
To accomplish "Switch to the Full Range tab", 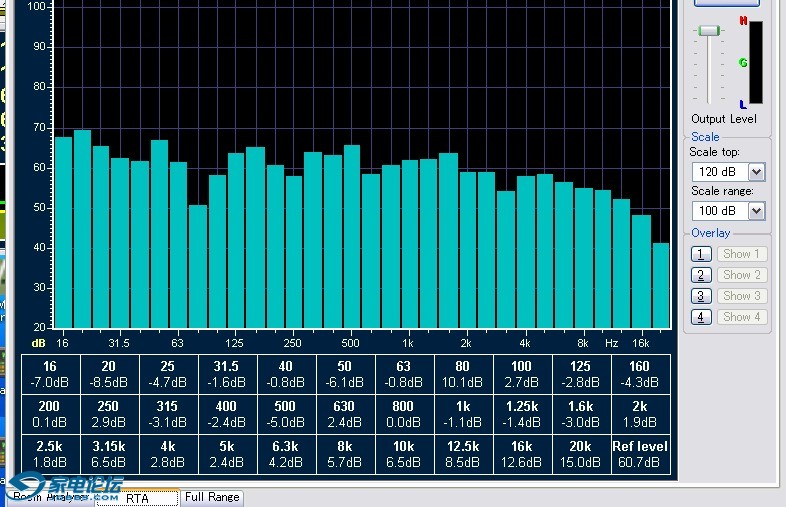I will tap(212, 497).
